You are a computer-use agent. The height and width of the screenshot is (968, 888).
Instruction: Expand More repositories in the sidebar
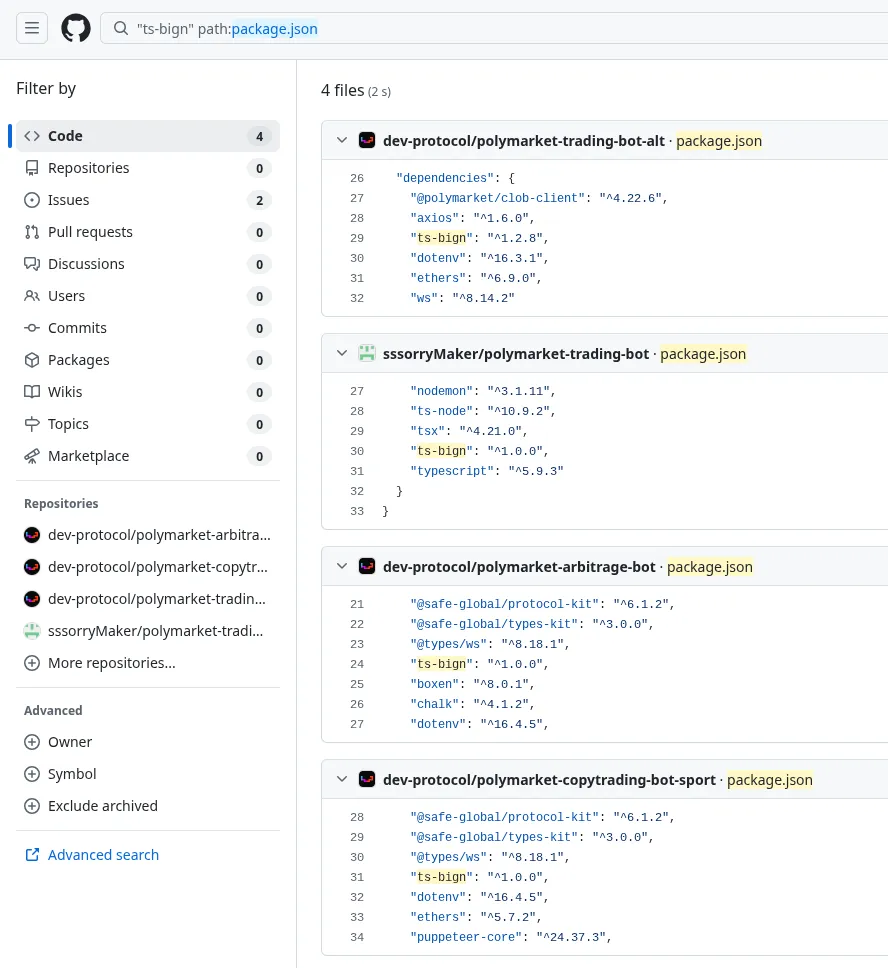(x=111, y=662)
